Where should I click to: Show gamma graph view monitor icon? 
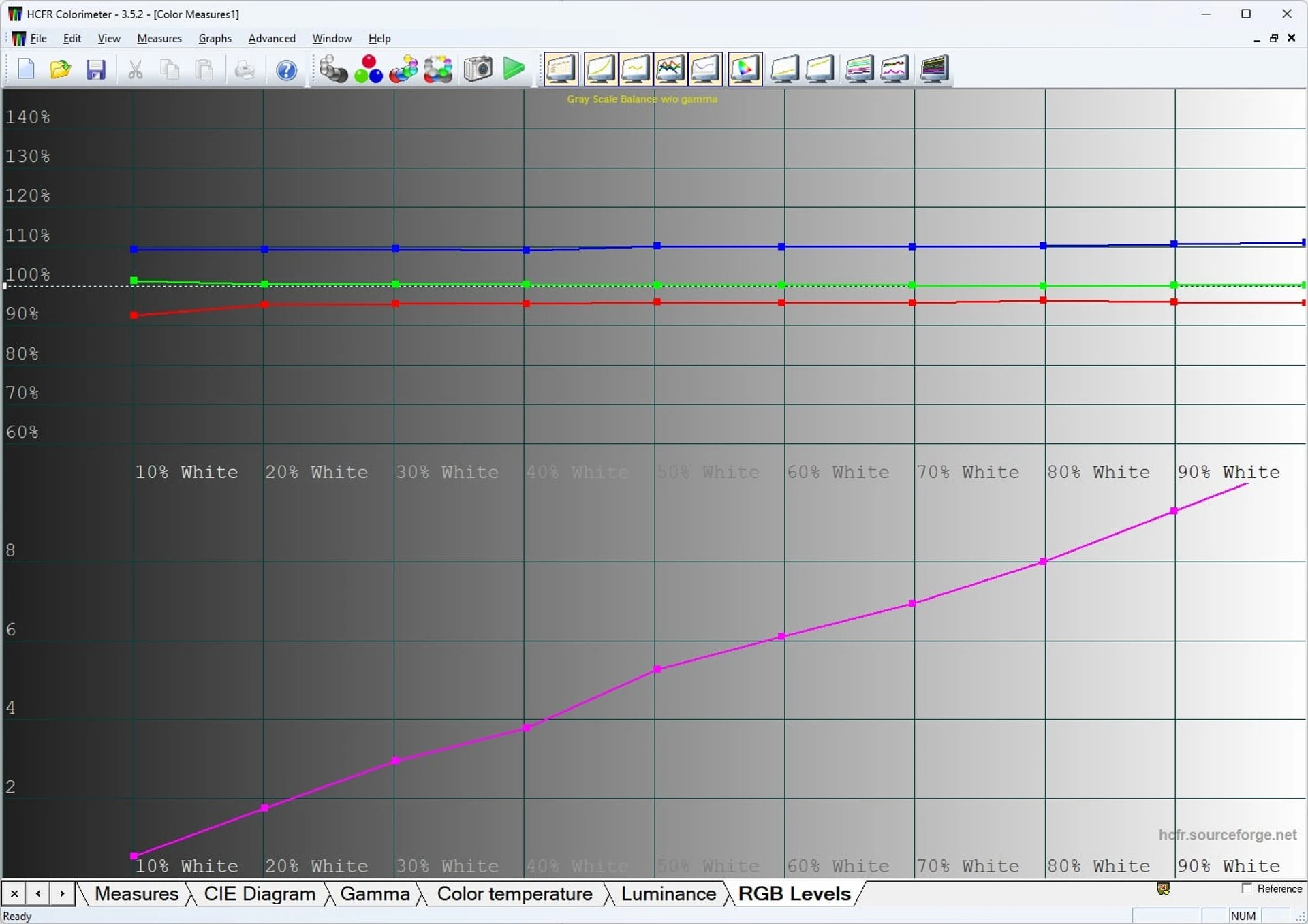(636, 69)
